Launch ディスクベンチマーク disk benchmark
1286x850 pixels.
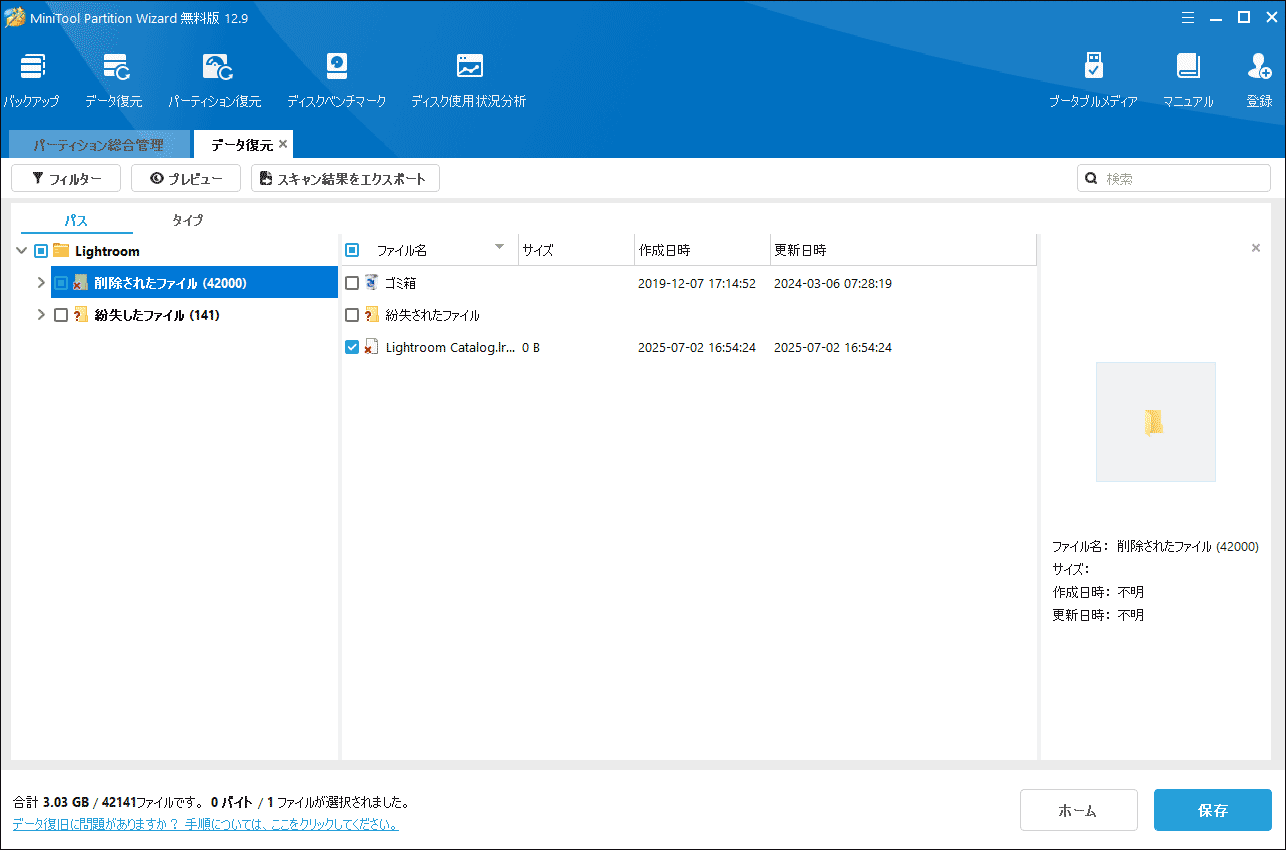click(x=337, y=80)
